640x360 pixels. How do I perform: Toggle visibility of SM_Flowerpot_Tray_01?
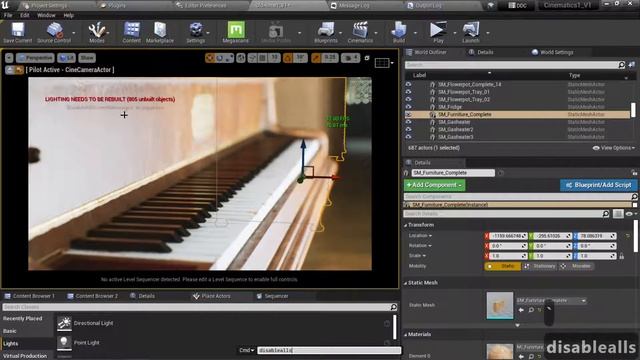point(408,92)
